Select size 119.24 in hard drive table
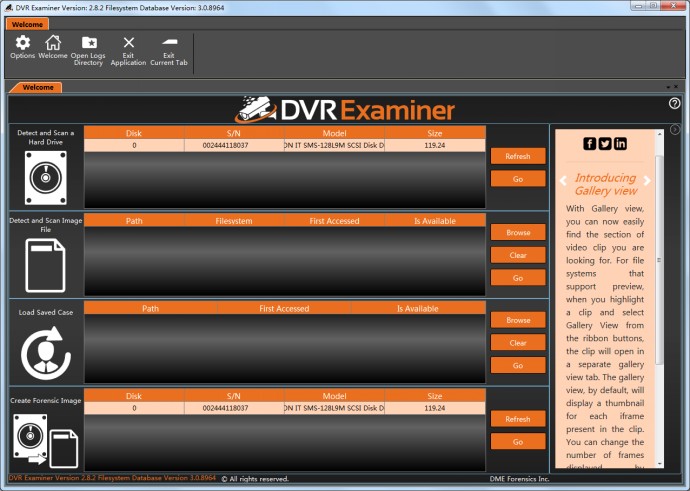The height and width of the screenshot is (491, 690). point(435,145)
